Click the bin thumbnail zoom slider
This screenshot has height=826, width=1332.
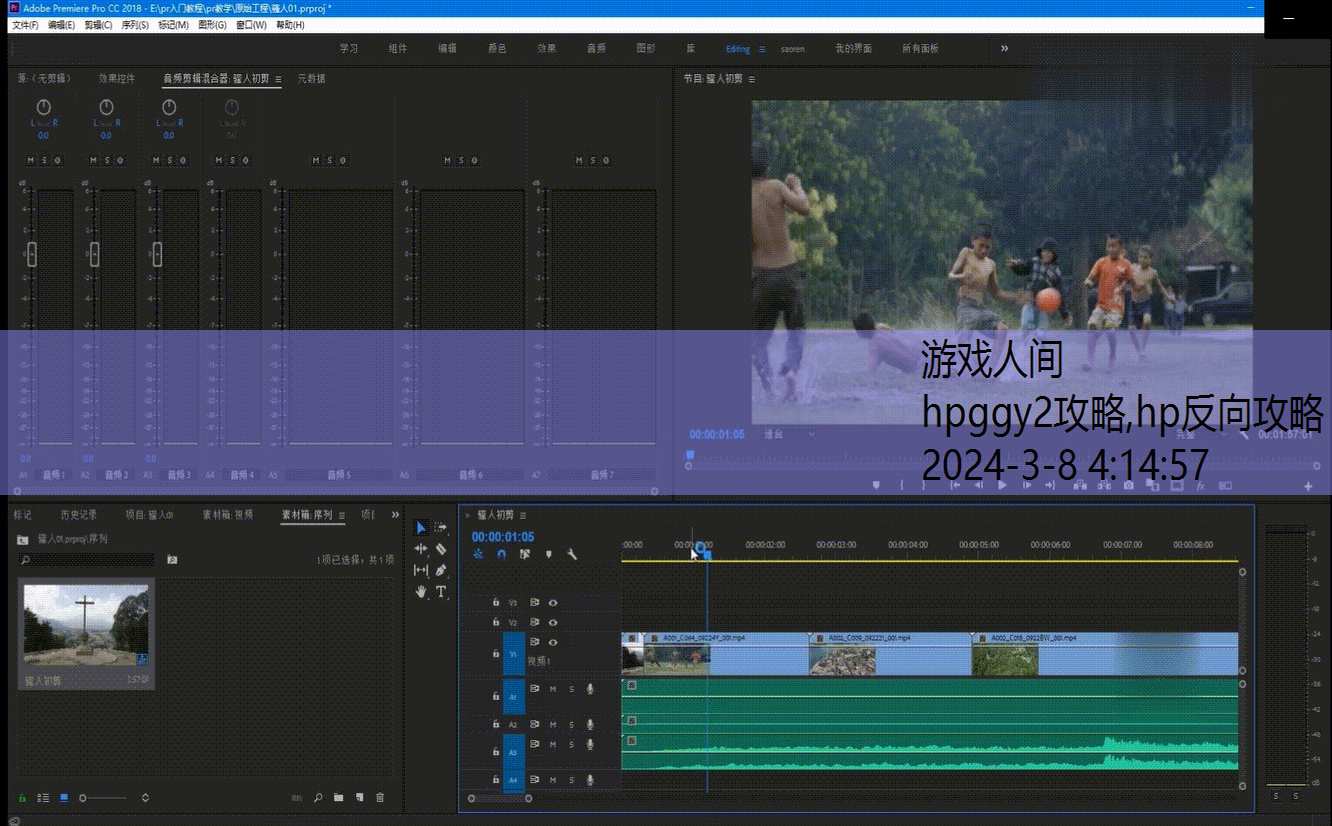103,797
